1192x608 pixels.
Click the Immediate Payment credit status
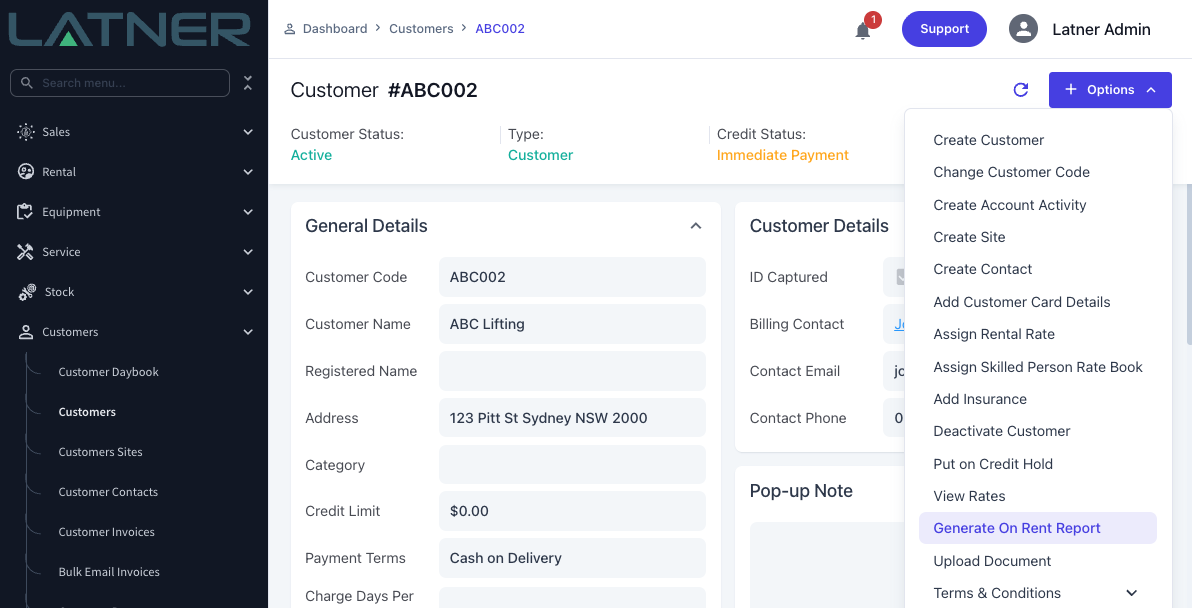point(782,155)
